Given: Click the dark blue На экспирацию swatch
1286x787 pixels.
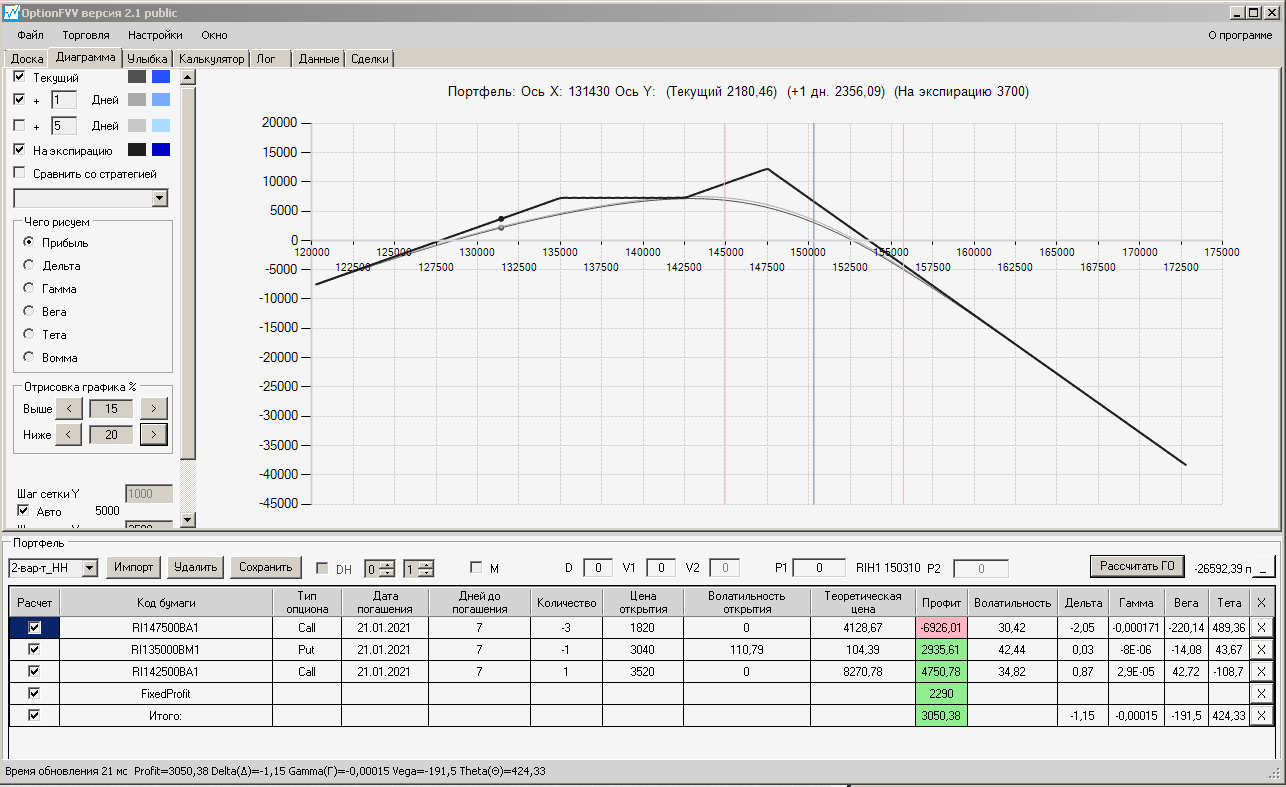Looking at the screenshot, I should [x=161, y=150].
